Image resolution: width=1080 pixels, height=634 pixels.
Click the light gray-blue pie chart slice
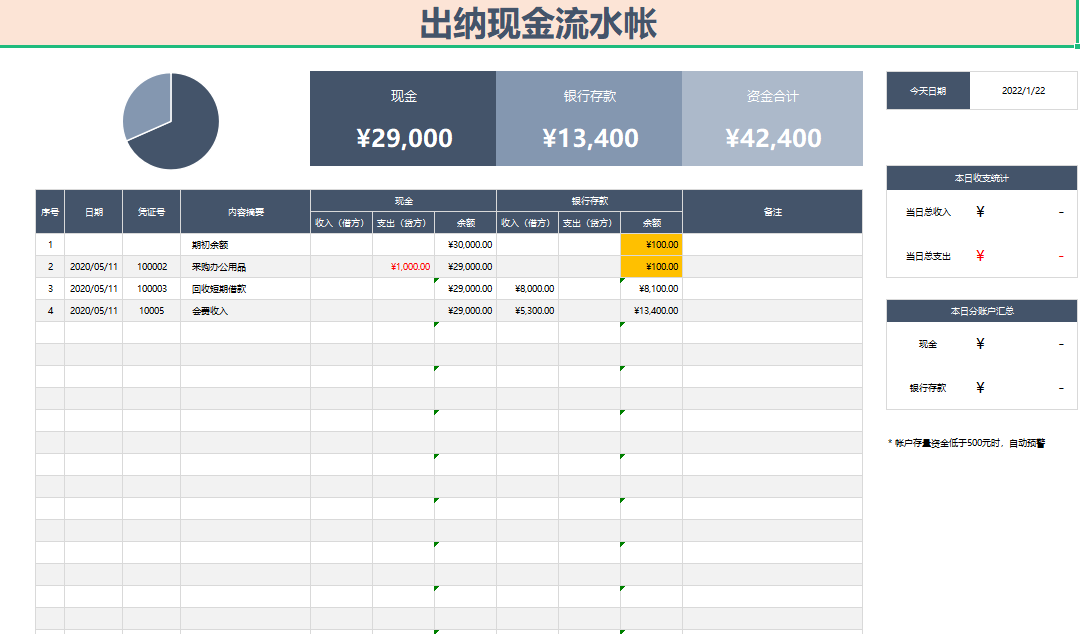[146, 105]
